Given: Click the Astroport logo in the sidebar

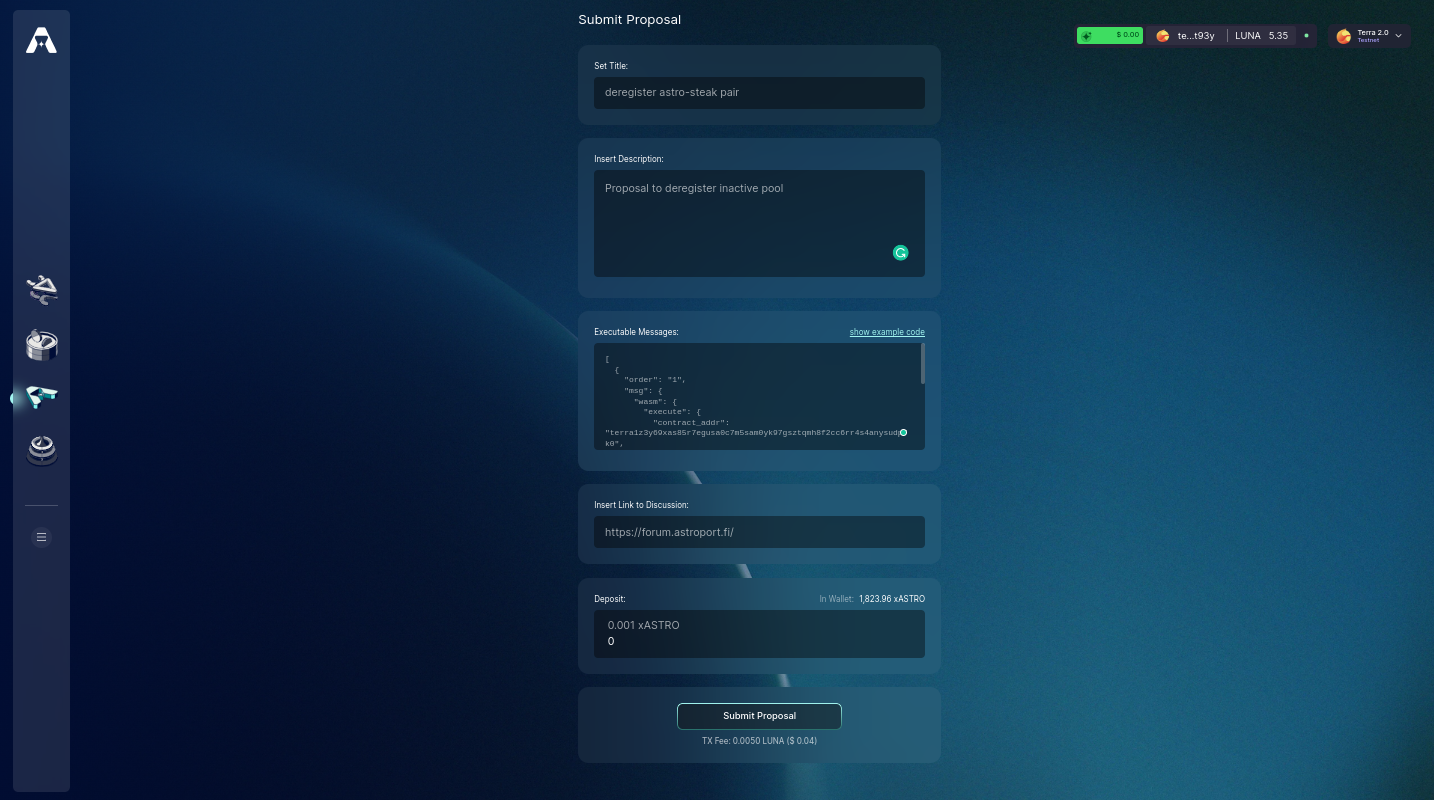Looking at the screenshot, I should [41, 40].
